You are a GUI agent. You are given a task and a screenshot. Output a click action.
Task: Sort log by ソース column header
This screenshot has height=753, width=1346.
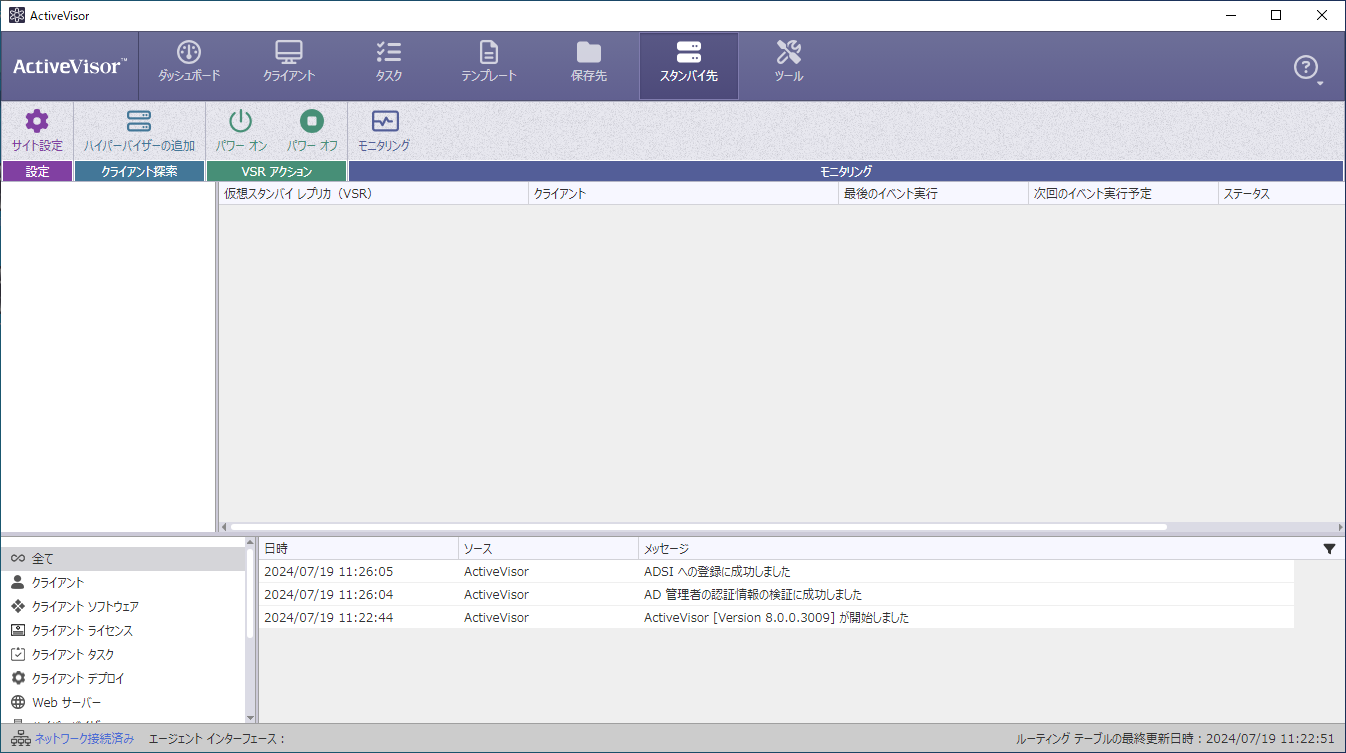pos(548,549)
